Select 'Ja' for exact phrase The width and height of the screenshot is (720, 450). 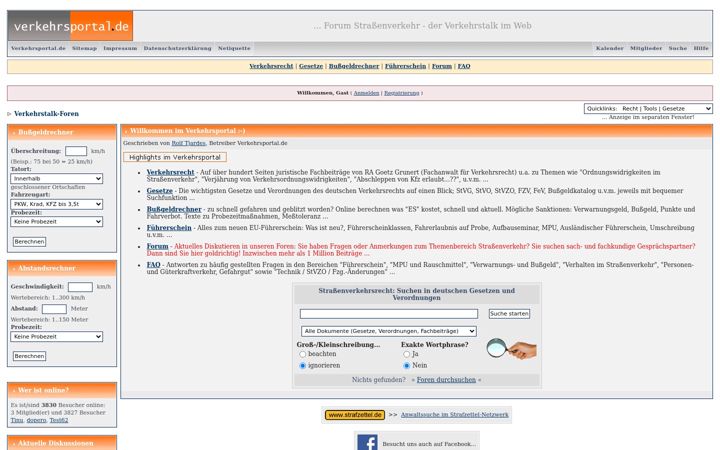[406, 354]
